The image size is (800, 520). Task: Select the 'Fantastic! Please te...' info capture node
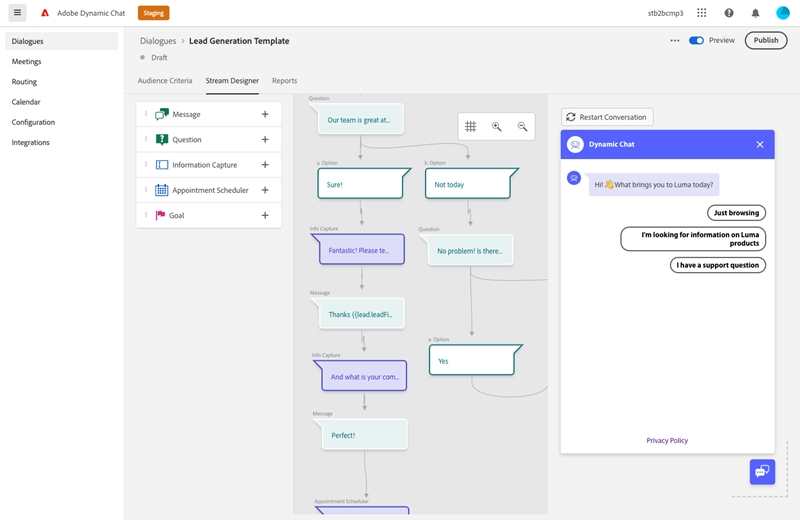point(361,250)
